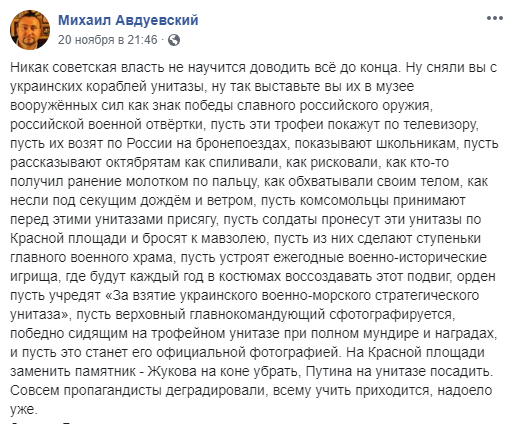This screenshot has width=510, height=424.
Task: Open the Михаил Авдуевский author name link
Action: (128, 20)
